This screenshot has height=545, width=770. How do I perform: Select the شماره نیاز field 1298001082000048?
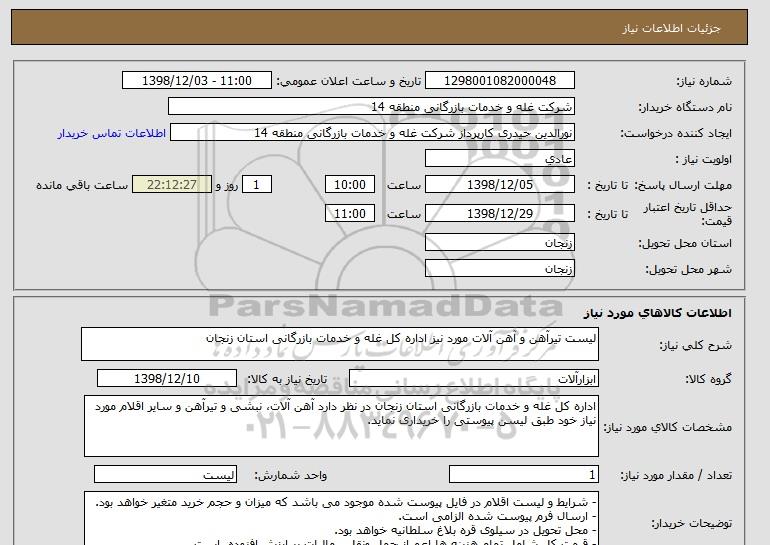click(499, 81)
